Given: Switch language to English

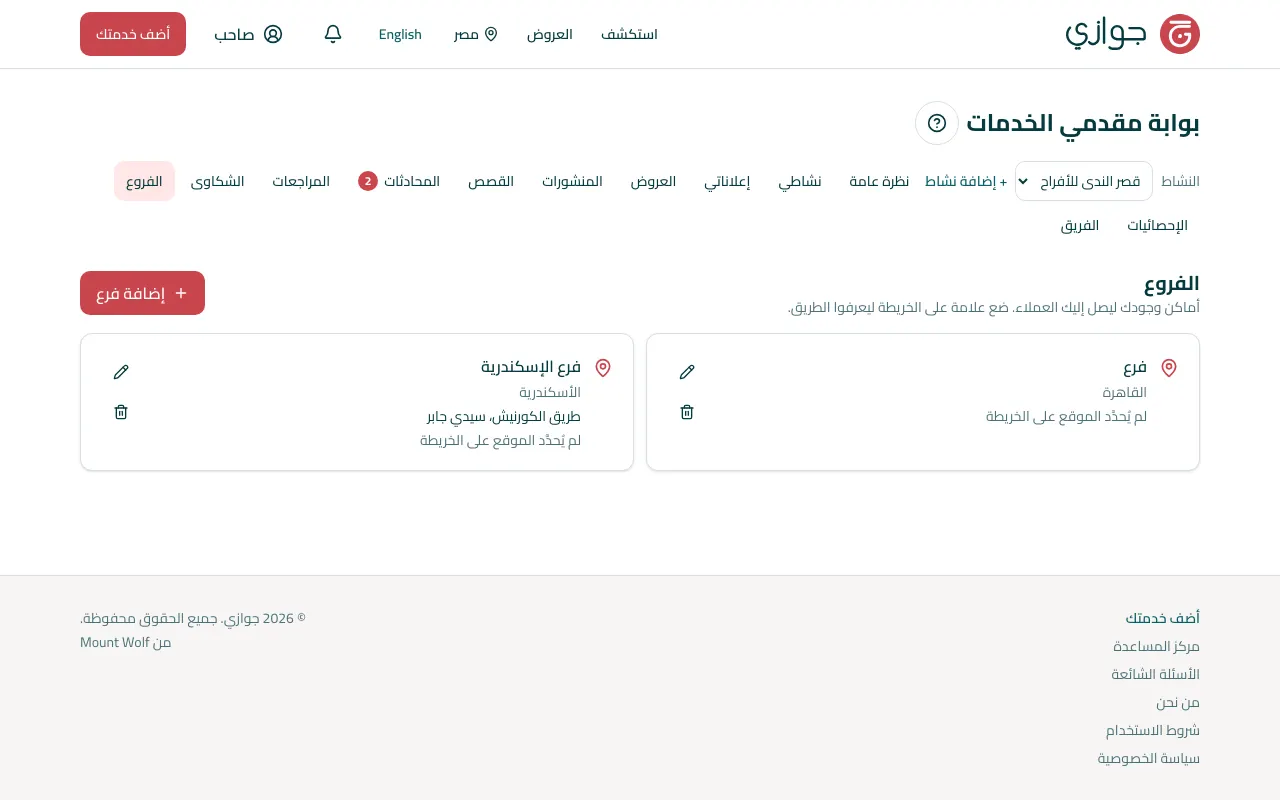Looking at the screenshot, I should point(400,34).
